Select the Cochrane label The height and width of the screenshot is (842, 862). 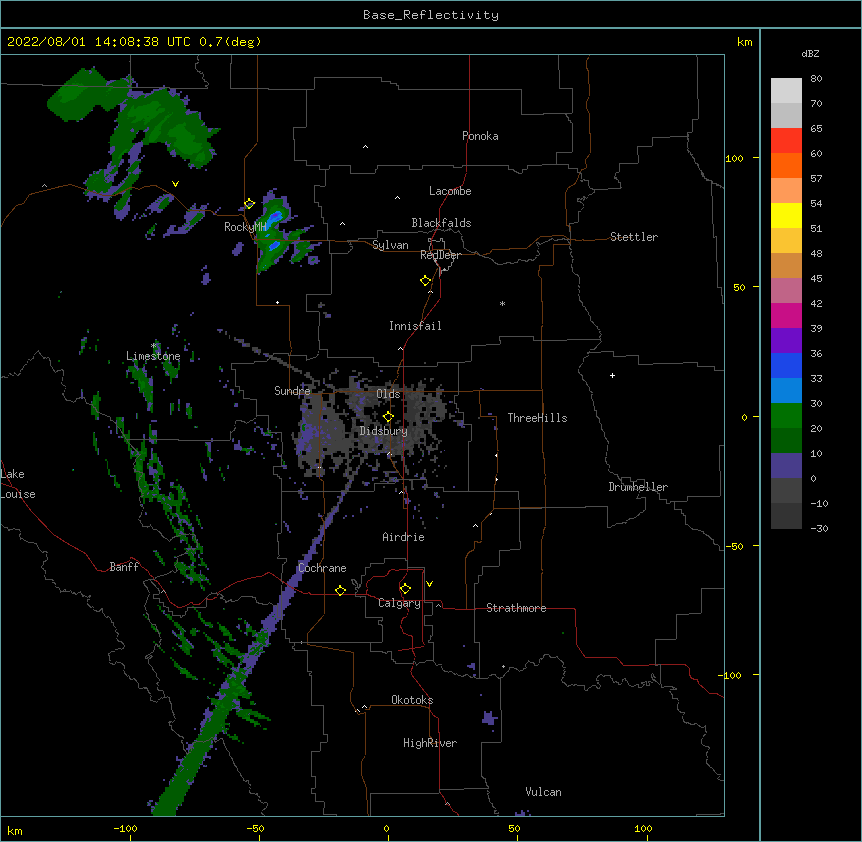322,568
